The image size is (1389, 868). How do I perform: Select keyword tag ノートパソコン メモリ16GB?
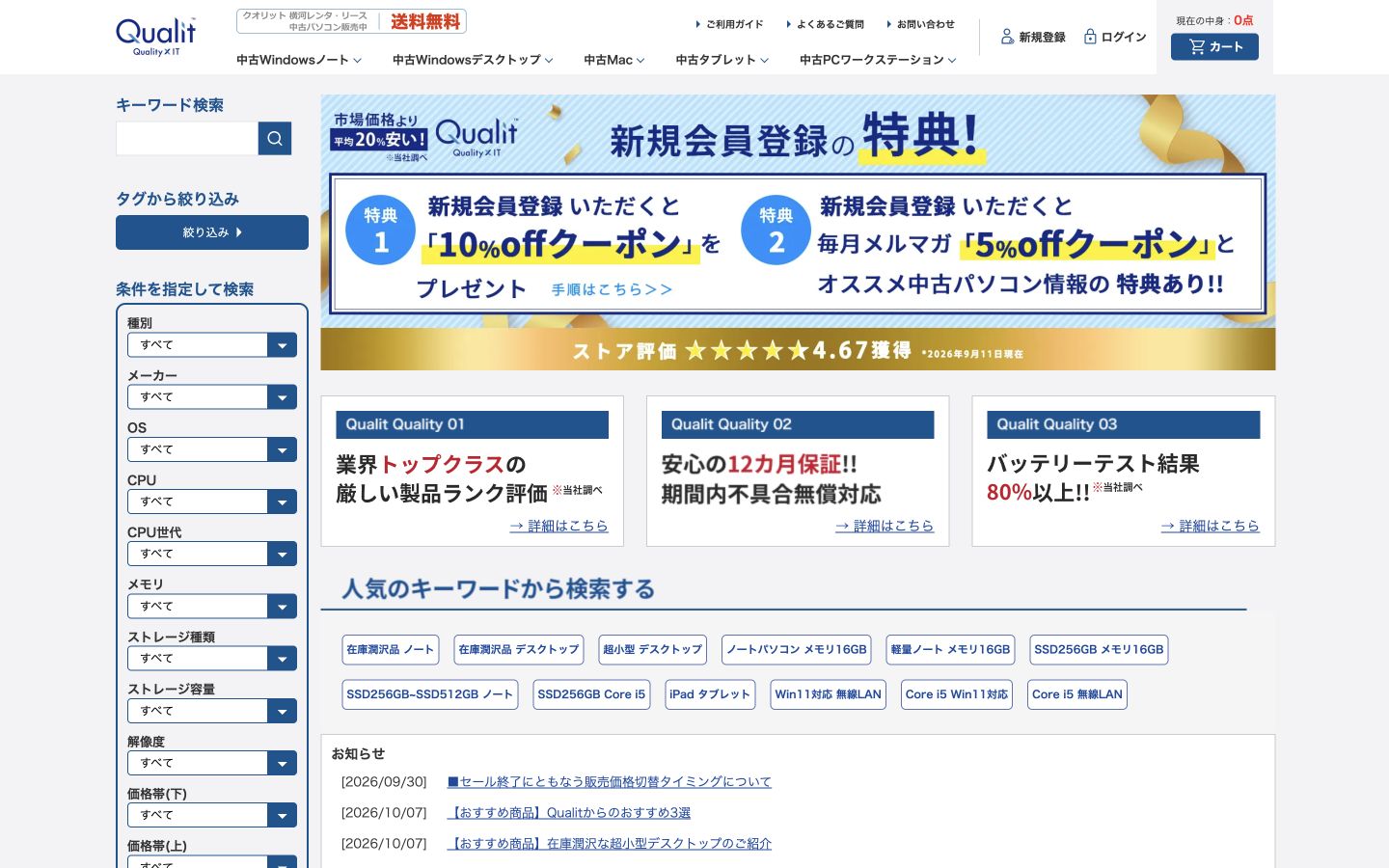coord(797,650)
